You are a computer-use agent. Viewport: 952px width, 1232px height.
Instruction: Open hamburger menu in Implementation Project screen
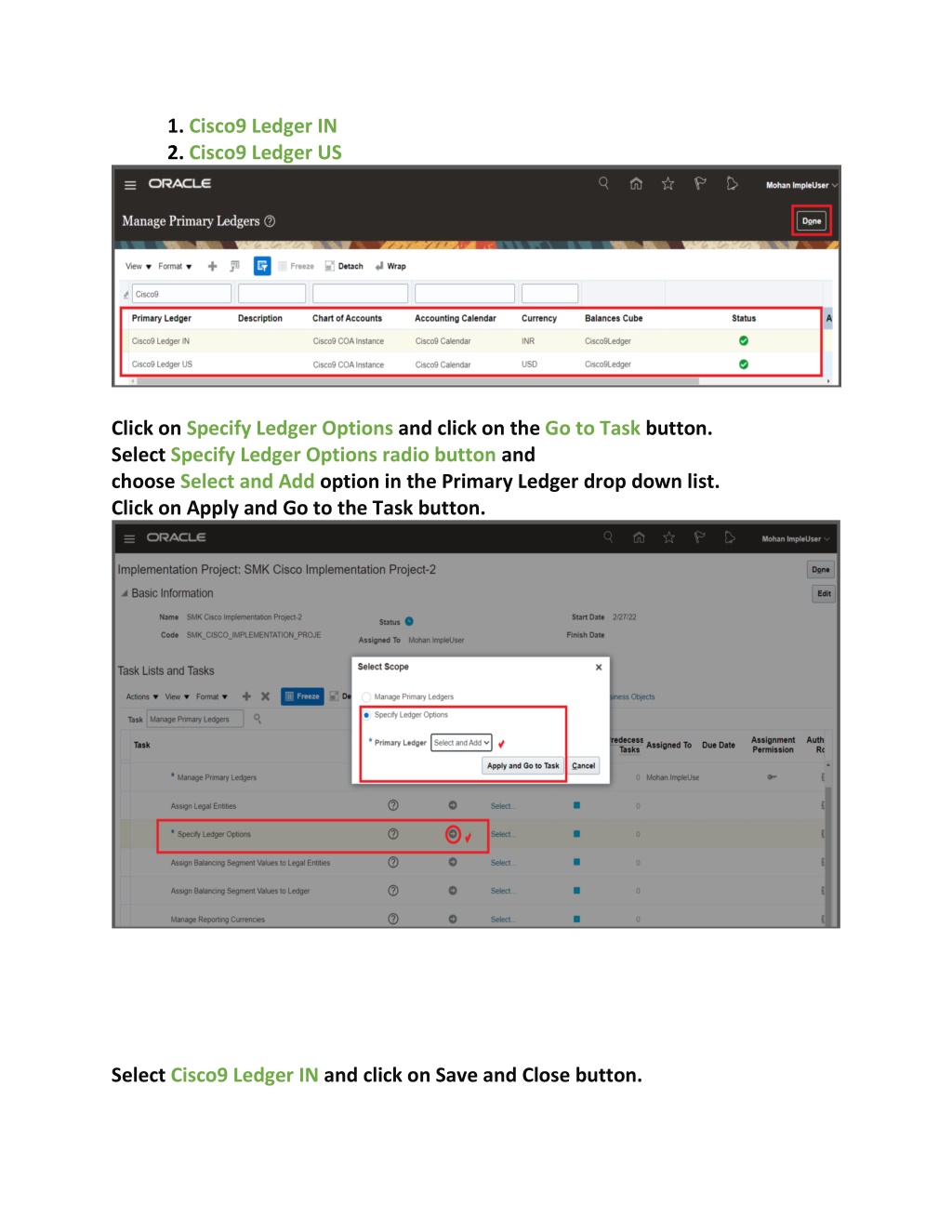[x=129, y=538]
